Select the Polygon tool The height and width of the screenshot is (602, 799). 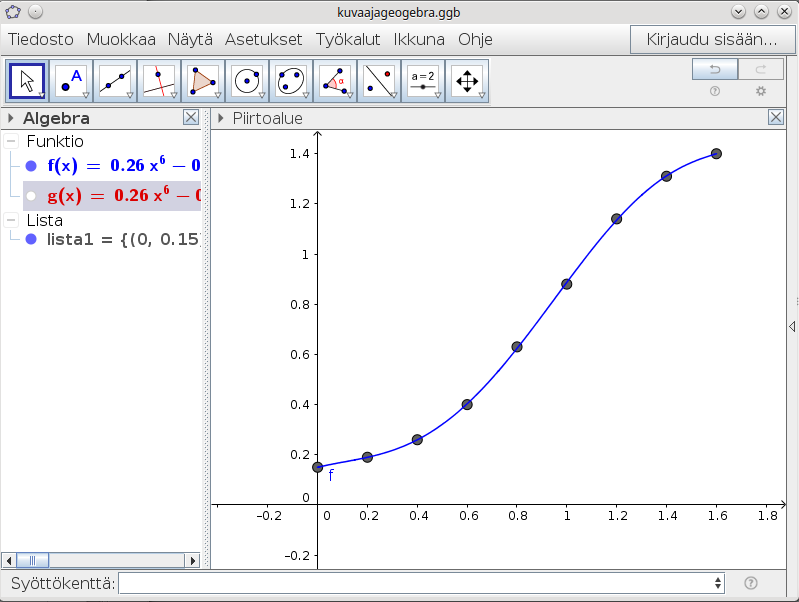coord(204,81)
